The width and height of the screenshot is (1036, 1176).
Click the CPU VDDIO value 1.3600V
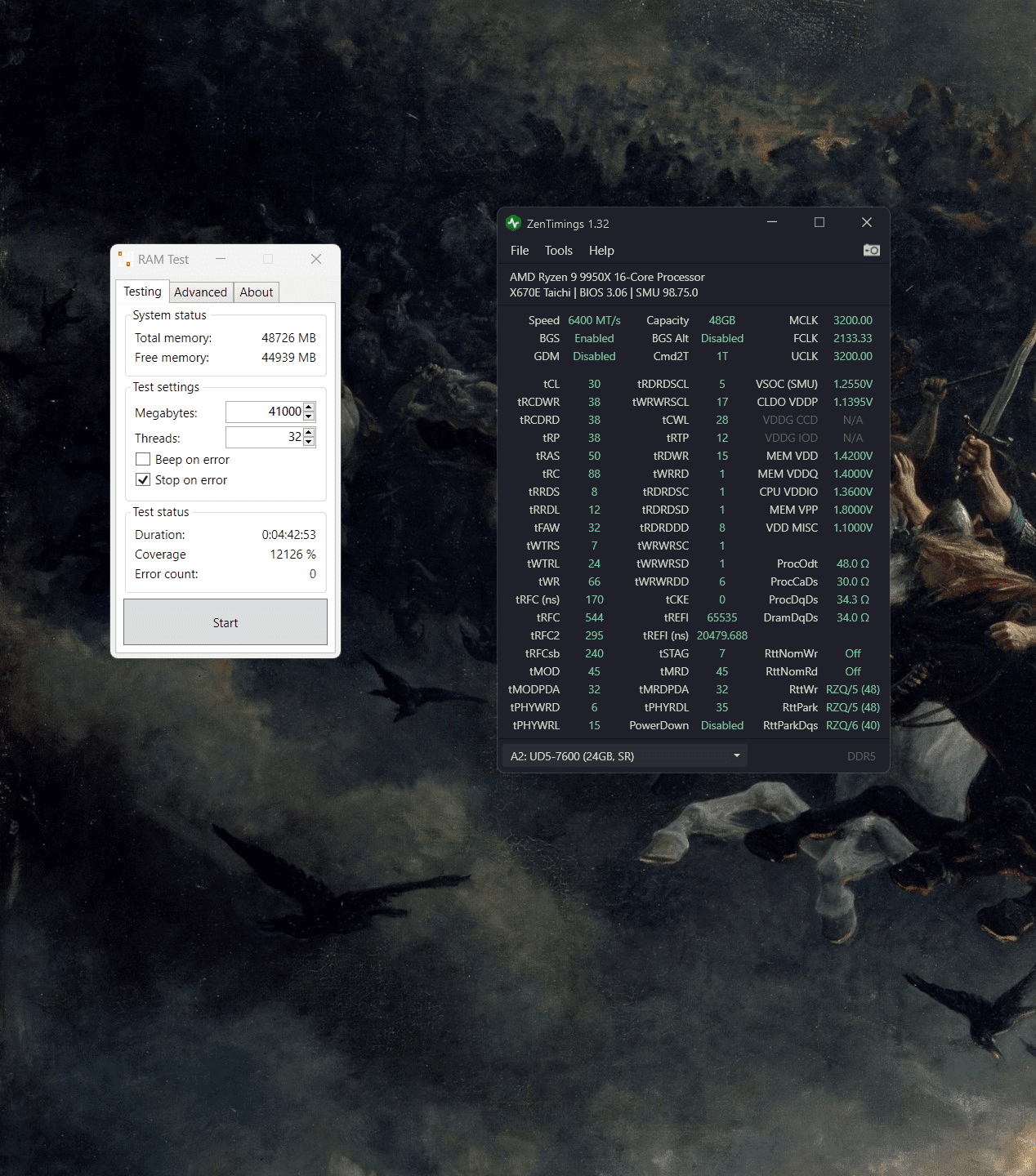853,492
